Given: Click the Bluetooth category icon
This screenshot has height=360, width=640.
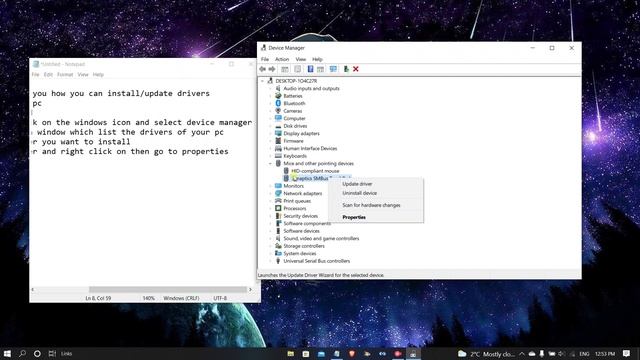Looking at the screenshot, I should pyautogui.click(x=278, y=103).
